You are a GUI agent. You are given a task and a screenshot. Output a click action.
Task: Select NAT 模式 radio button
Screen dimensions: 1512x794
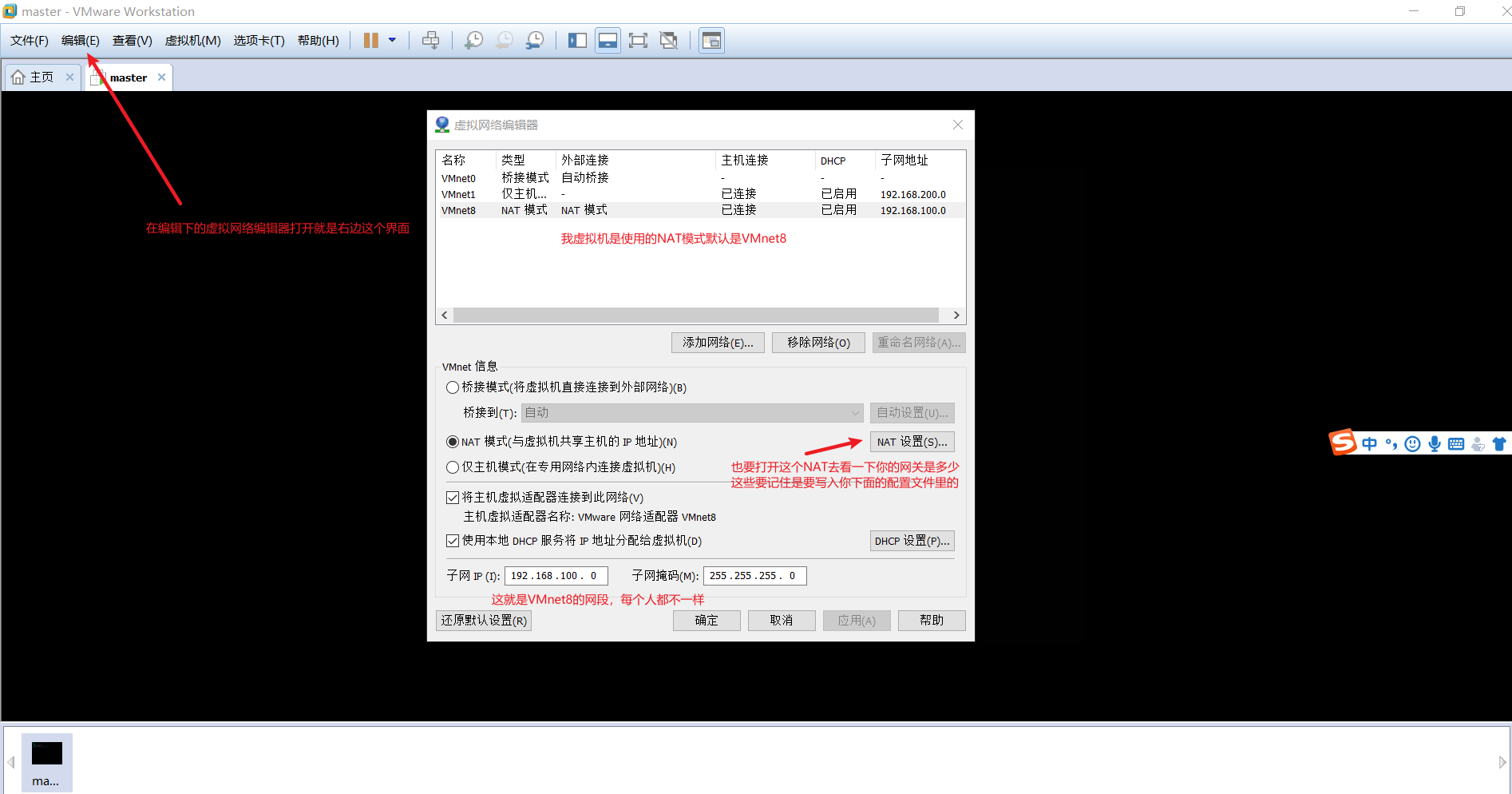point(453,442)
